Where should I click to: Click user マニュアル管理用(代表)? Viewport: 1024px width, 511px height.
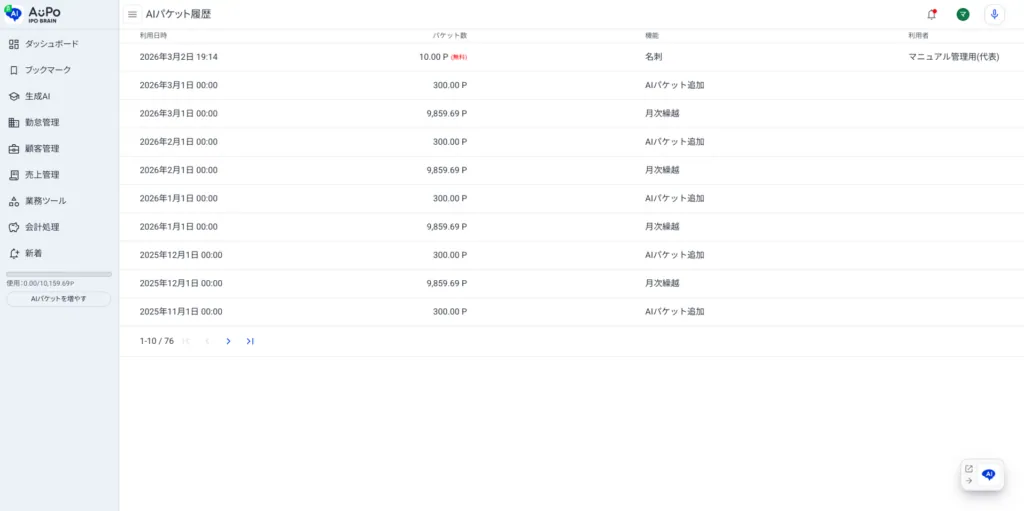point(954,57)
